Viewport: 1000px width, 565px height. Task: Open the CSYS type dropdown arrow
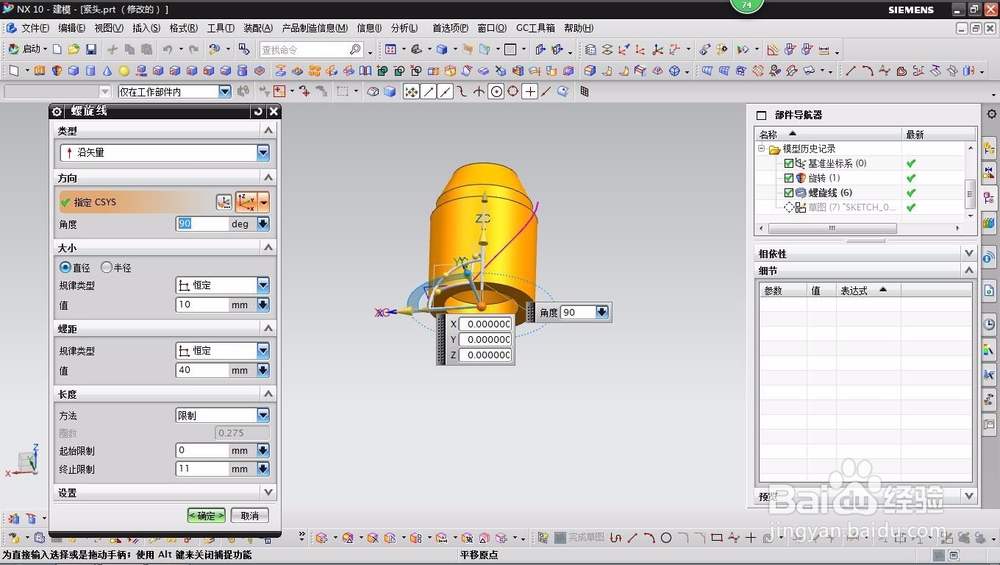(263, 202)
